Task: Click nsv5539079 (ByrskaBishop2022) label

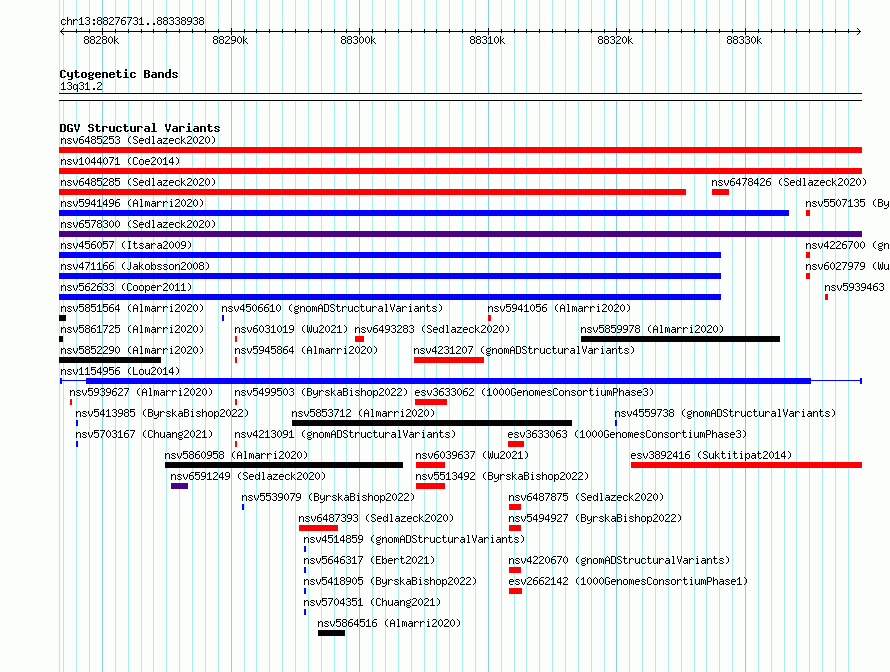Action: 328,497
